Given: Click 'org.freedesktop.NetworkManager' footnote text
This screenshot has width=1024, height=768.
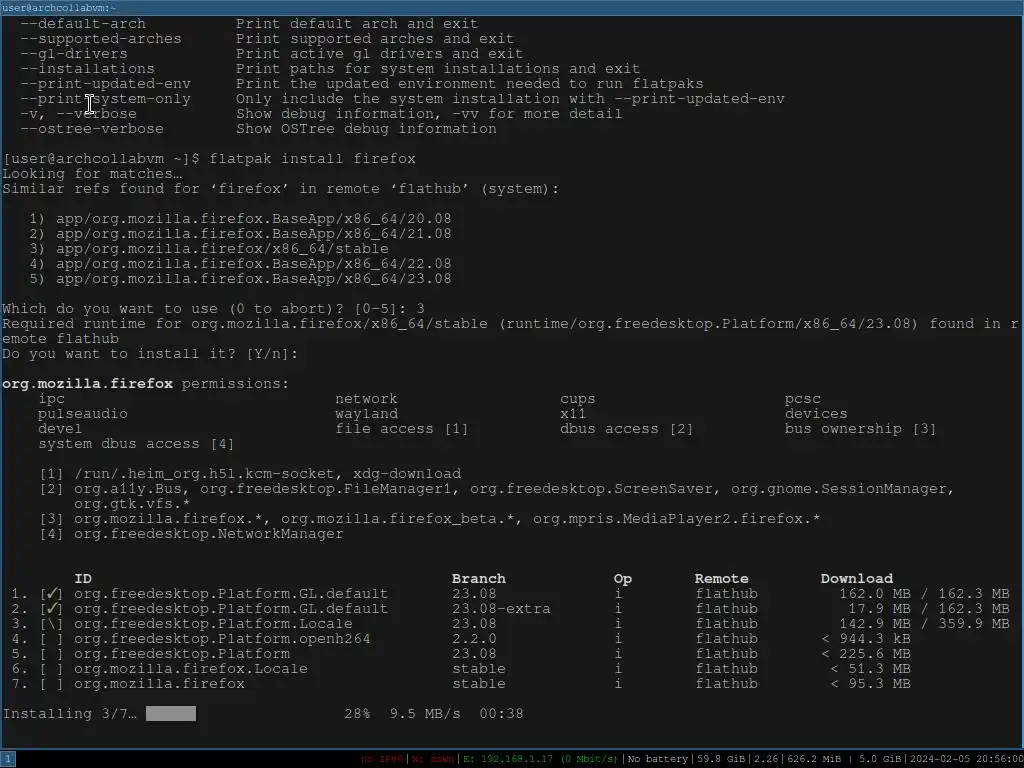Looking at the screenshot, I should pyautogui.click(x=208, y=534).
